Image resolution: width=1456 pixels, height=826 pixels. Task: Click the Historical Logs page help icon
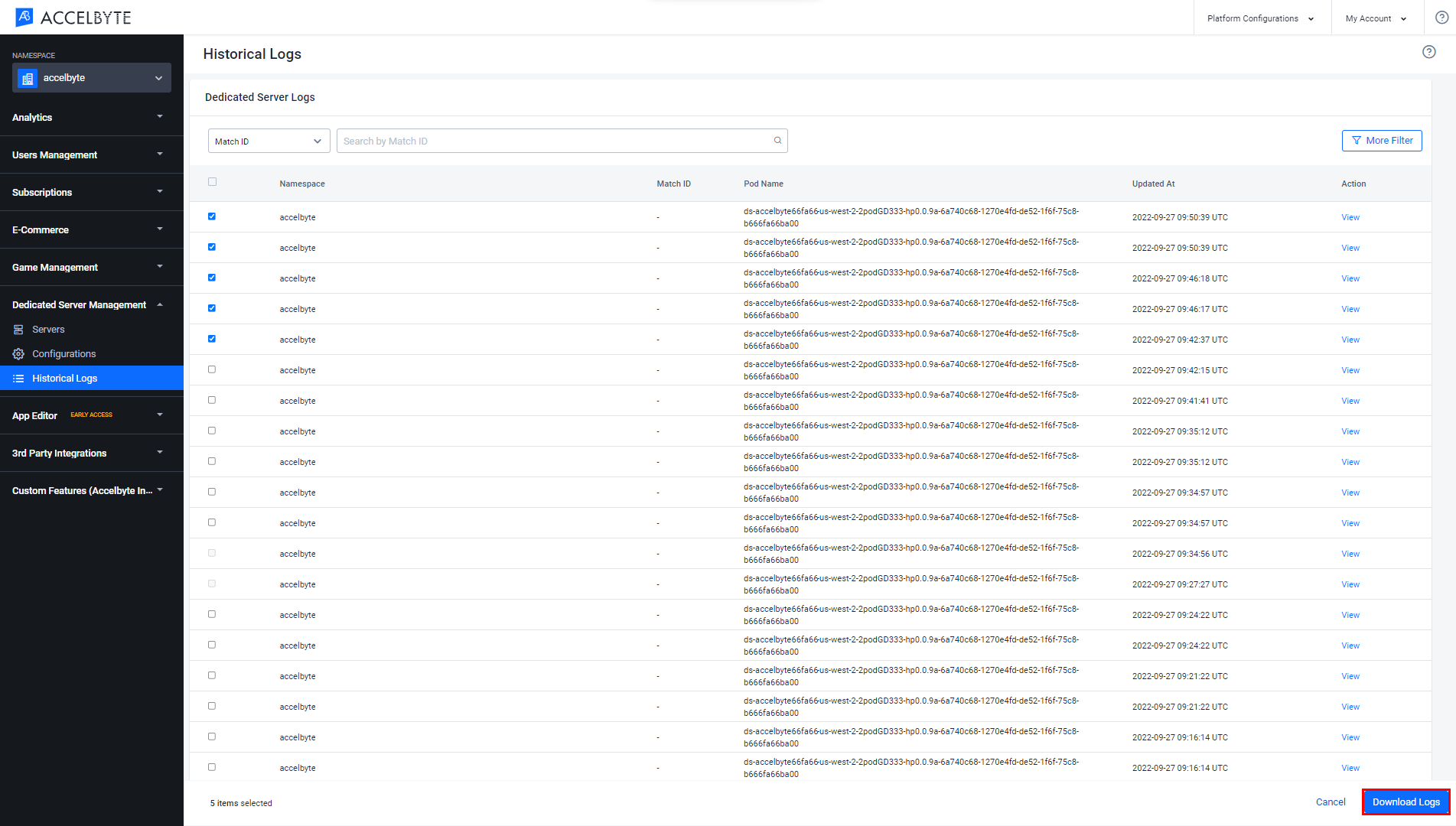(1428, 52)
